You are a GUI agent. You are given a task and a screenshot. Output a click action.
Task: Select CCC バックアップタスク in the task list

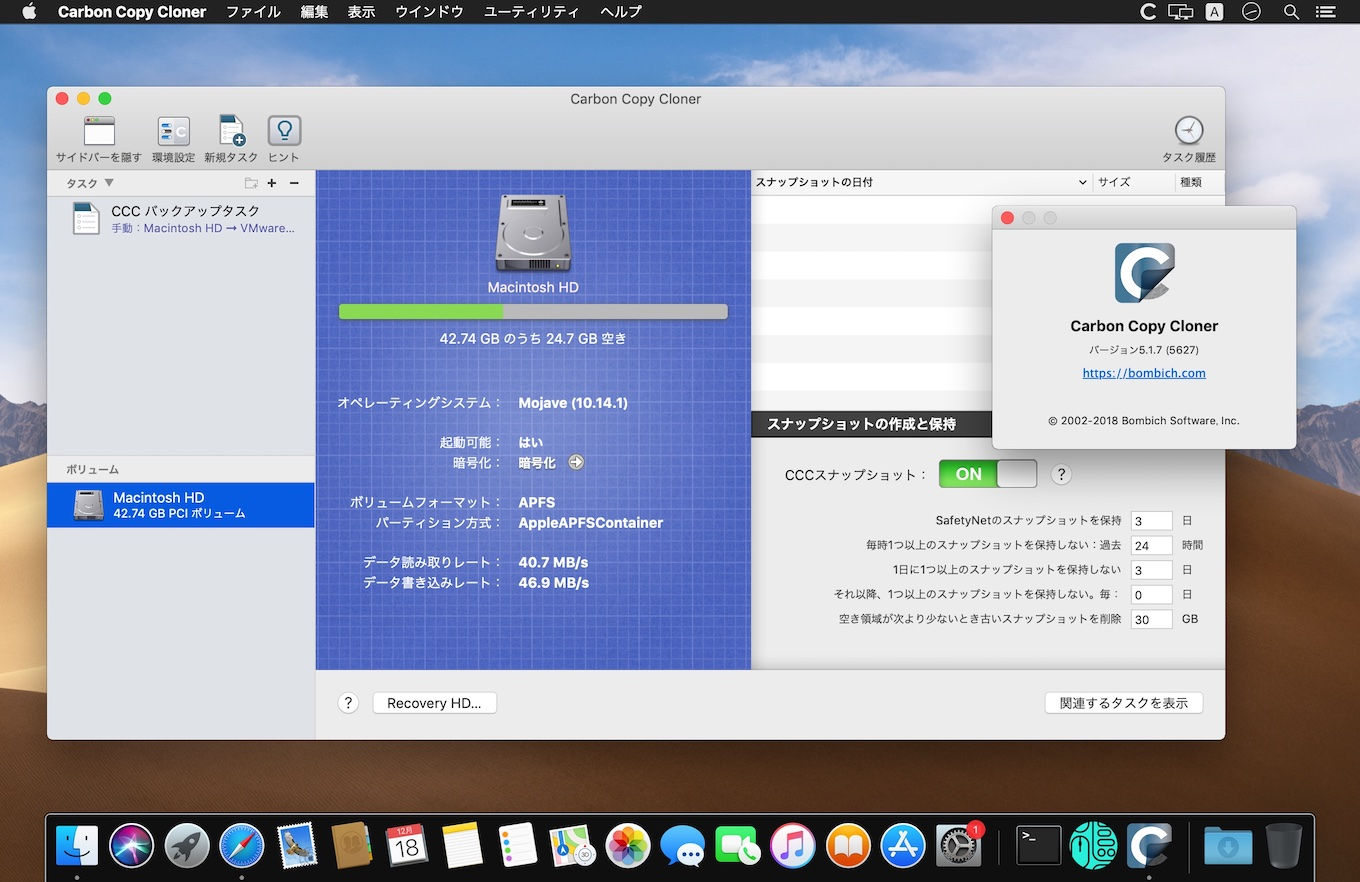tap(180, 218)
